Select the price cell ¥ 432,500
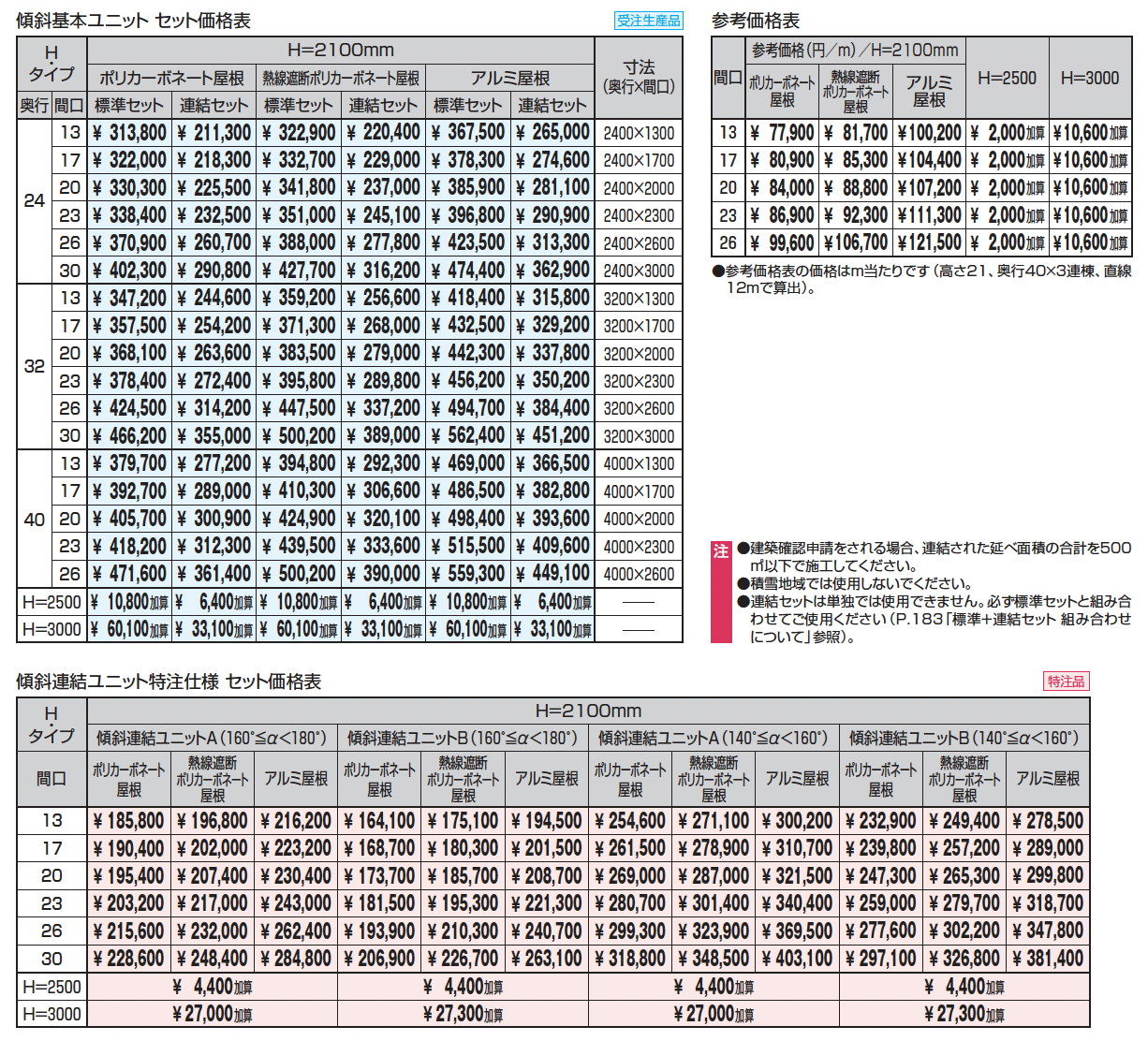This screenshot has width=1148, height=1041. coord(468,326)
